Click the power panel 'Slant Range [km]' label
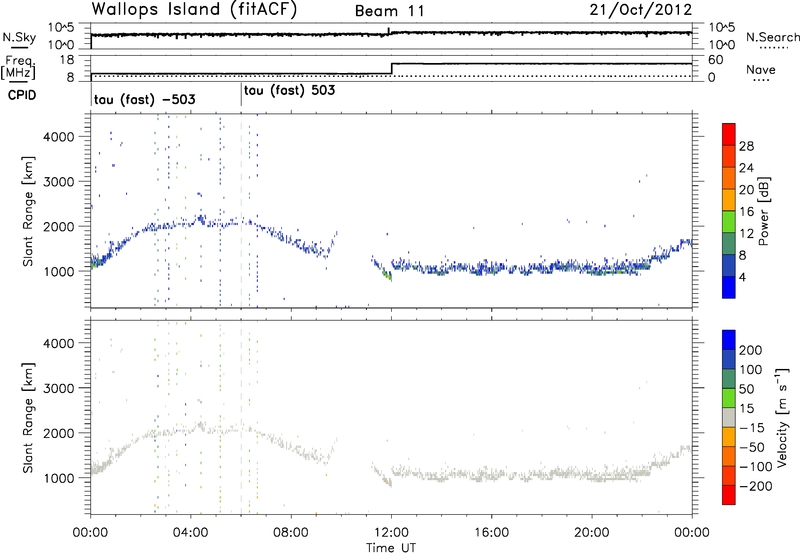This screenshot has width=800, height=554. (x=28, y=211)
